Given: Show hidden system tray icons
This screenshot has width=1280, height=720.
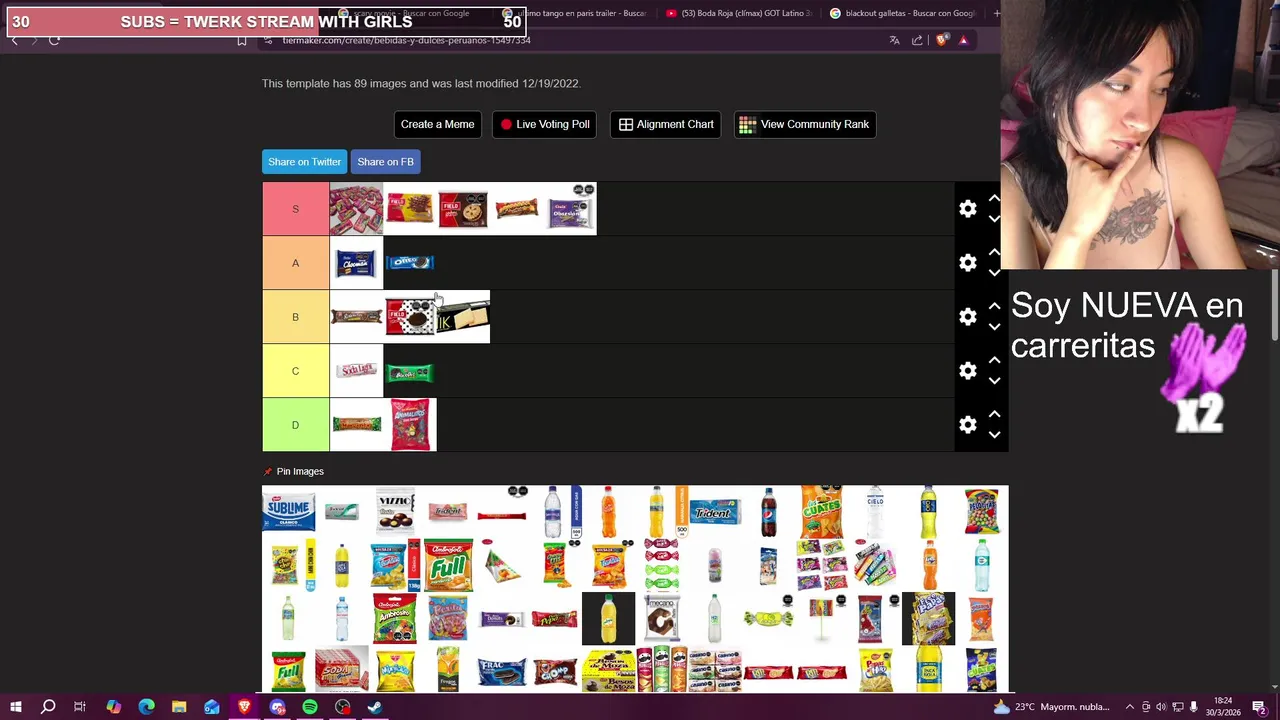Looking at the screenshot, I should [x=1131, y=707].
